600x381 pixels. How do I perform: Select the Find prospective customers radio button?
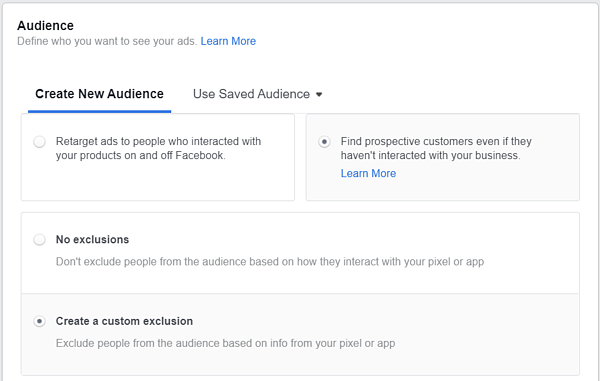[x=324, y=142]
